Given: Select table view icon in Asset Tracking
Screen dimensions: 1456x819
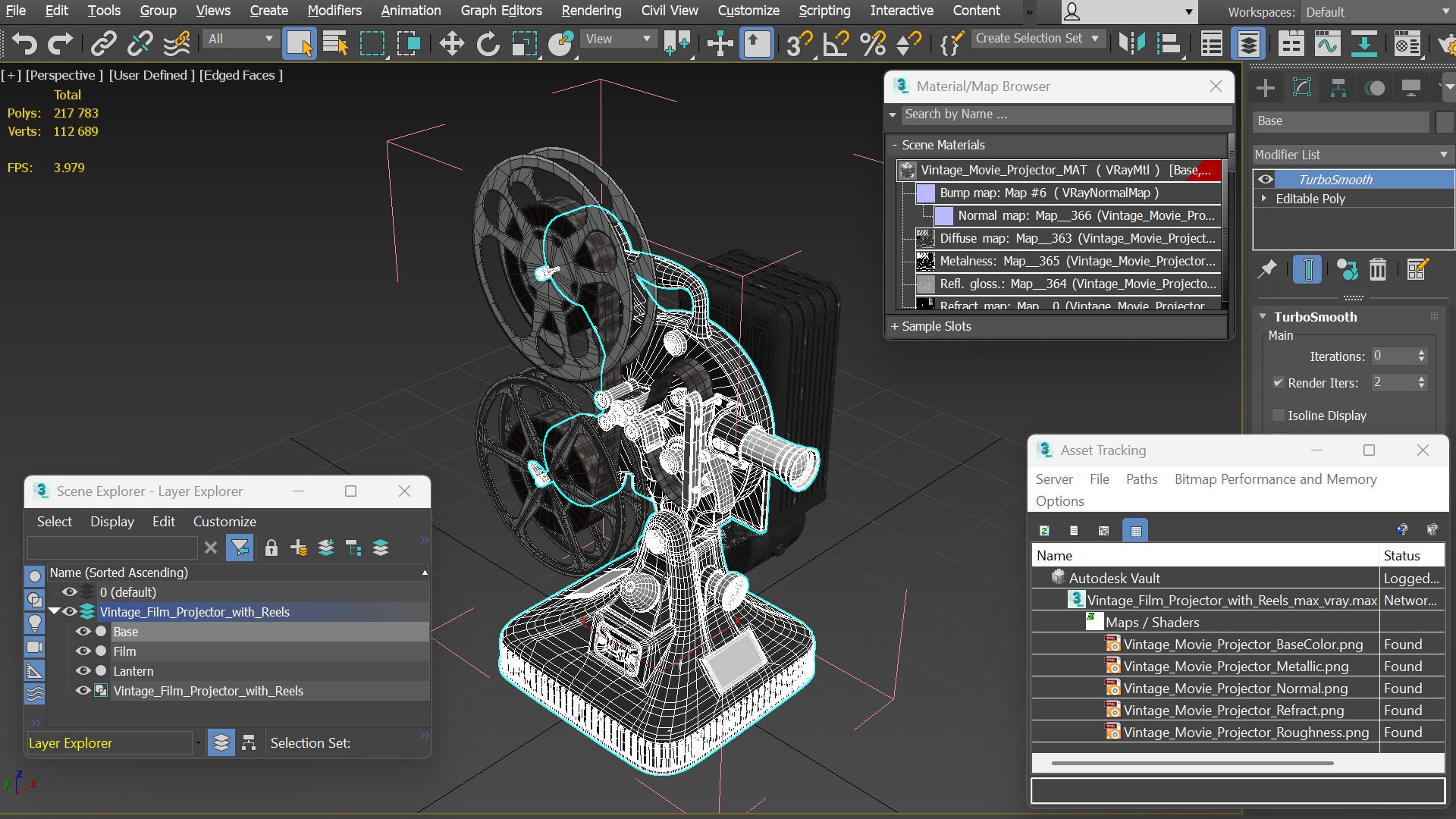Looking at the screenshot, I should coord(1135,531).
